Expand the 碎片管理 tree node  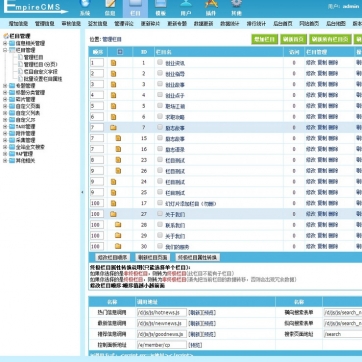coord(5,99)
